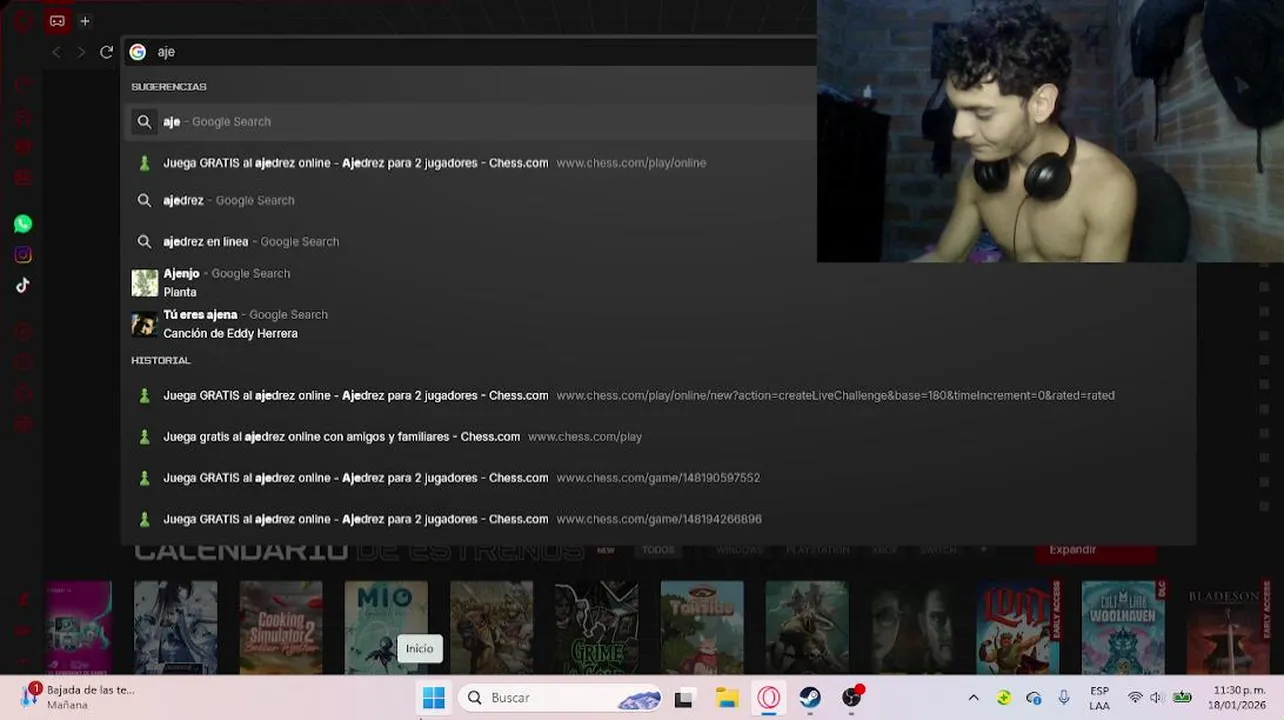Open history entry chess.com/game/148190597552
1284x720 pixels.
(x=658, y=478)
